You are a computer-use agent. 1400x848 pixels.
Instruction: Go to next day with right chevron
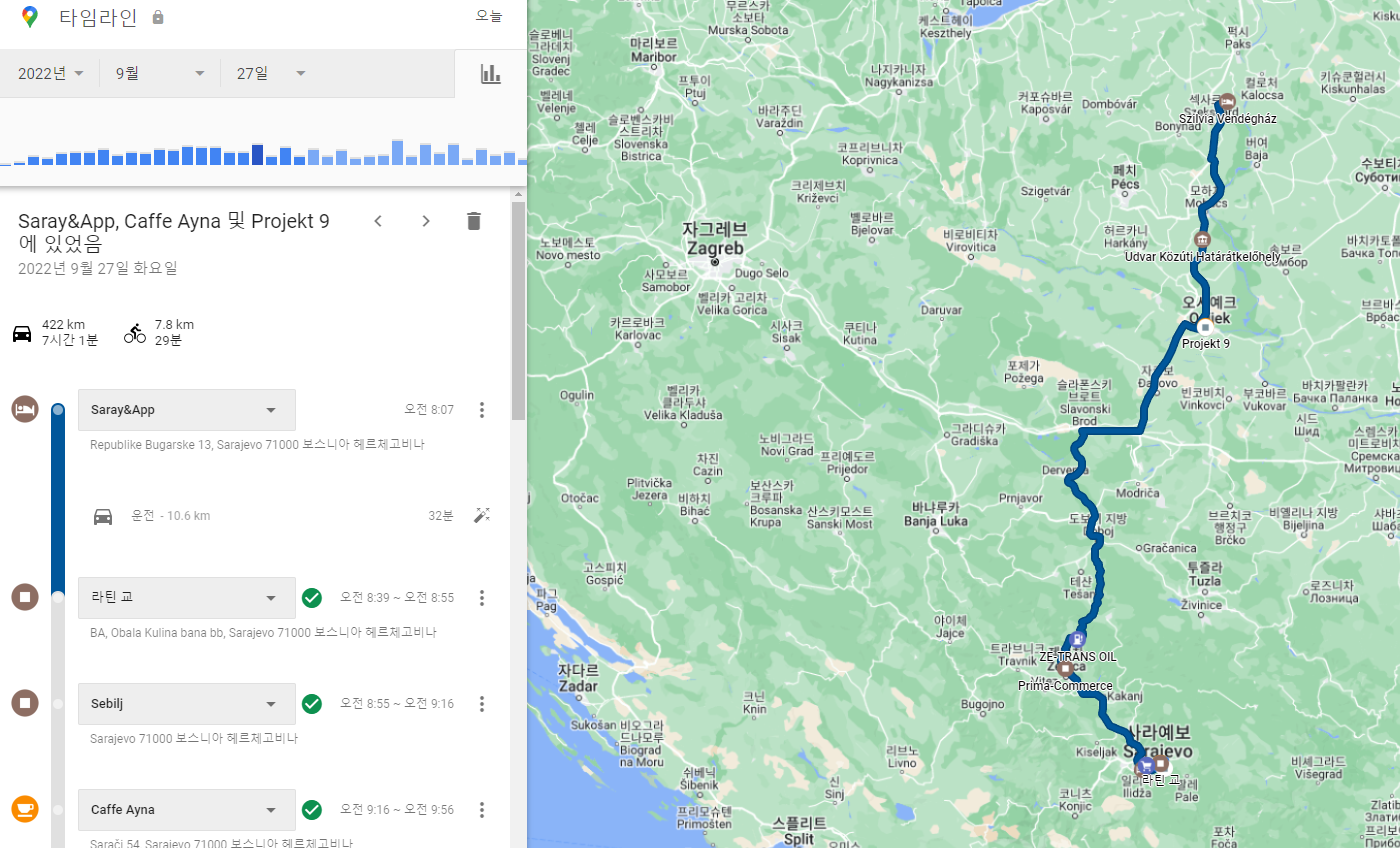tap(426, 221)
